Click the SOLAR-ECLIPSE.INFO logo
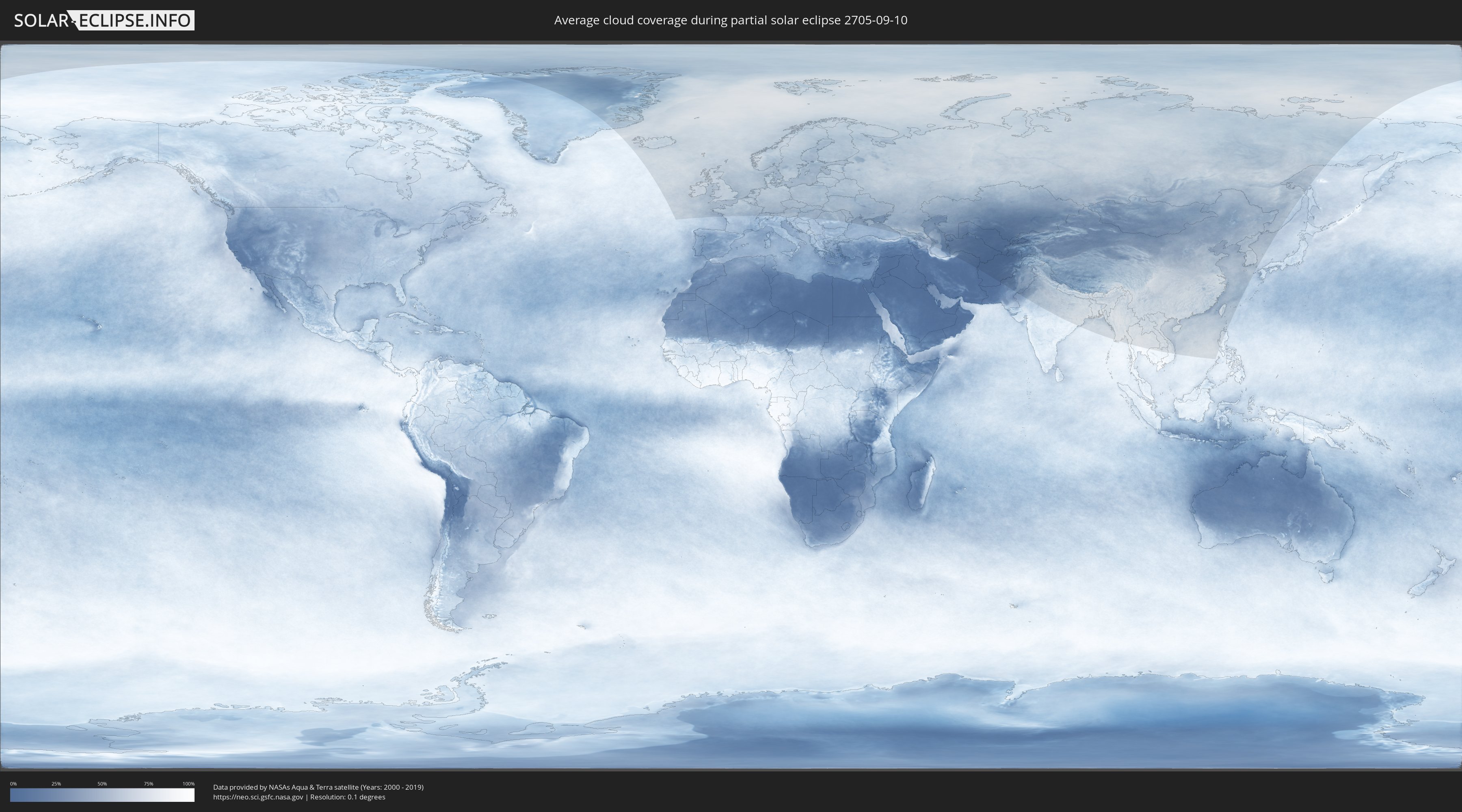Image resolution: width=1462 pixels, height=812 pixels. tap(103, 20)
